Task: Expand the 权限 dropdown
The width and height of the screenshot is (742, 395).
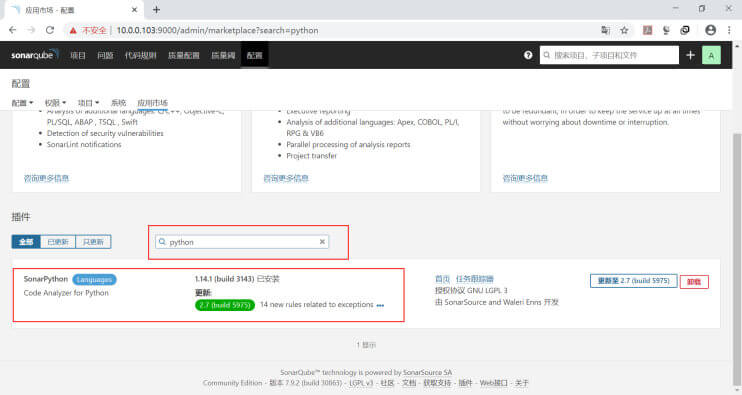Action: click(x=55, y=103)
